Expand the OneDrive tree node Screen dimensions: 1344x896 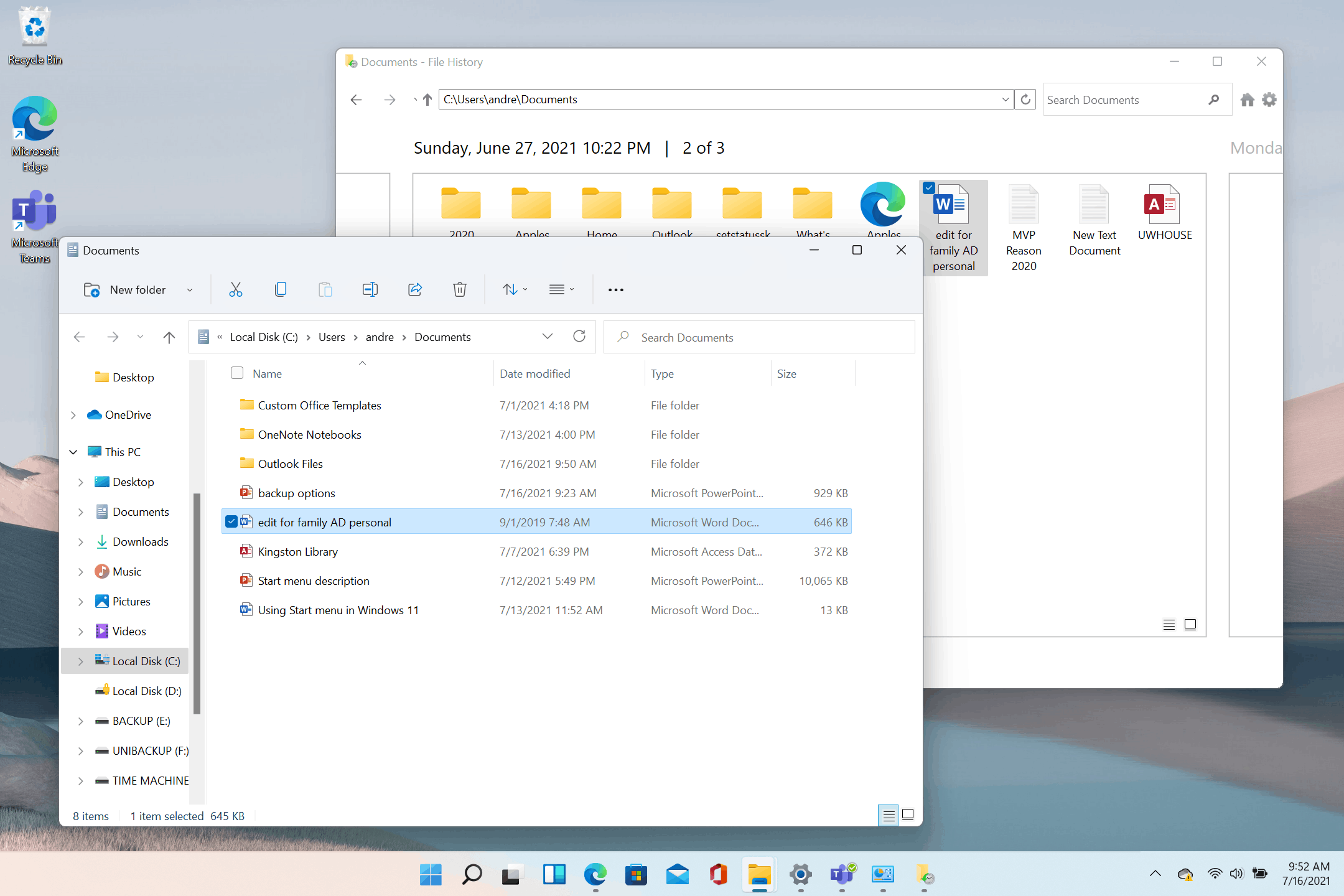73,415
